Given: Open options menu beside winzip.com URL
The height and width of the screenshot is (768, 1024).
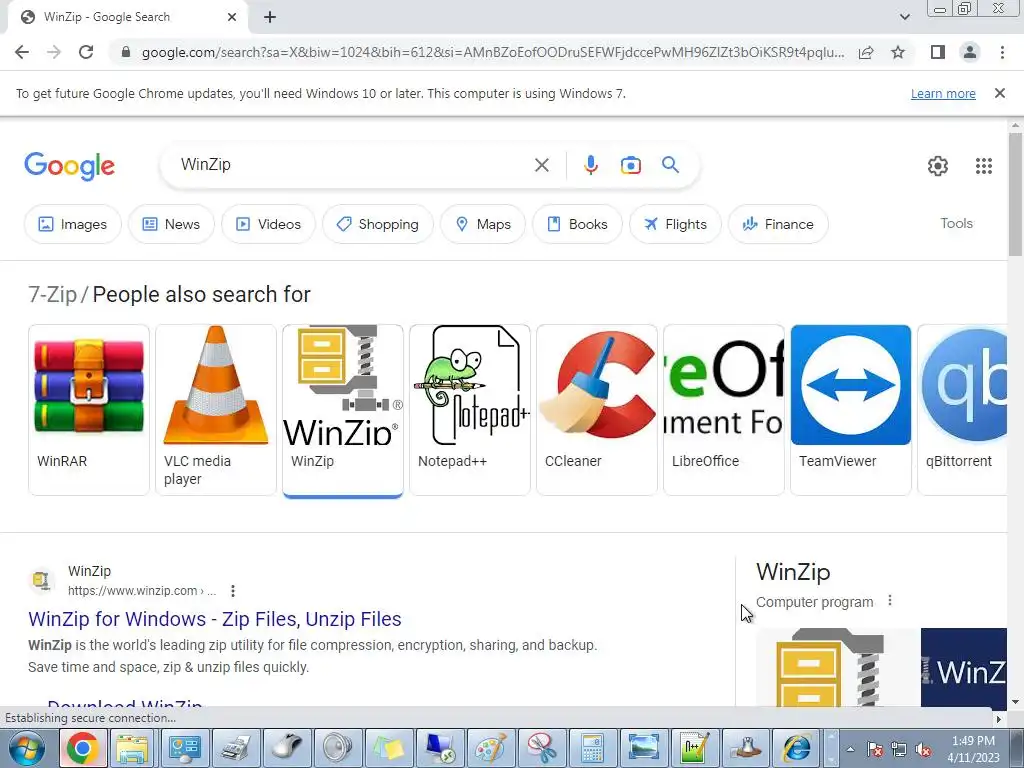Looking at the screenshot, I should point(233,591).
